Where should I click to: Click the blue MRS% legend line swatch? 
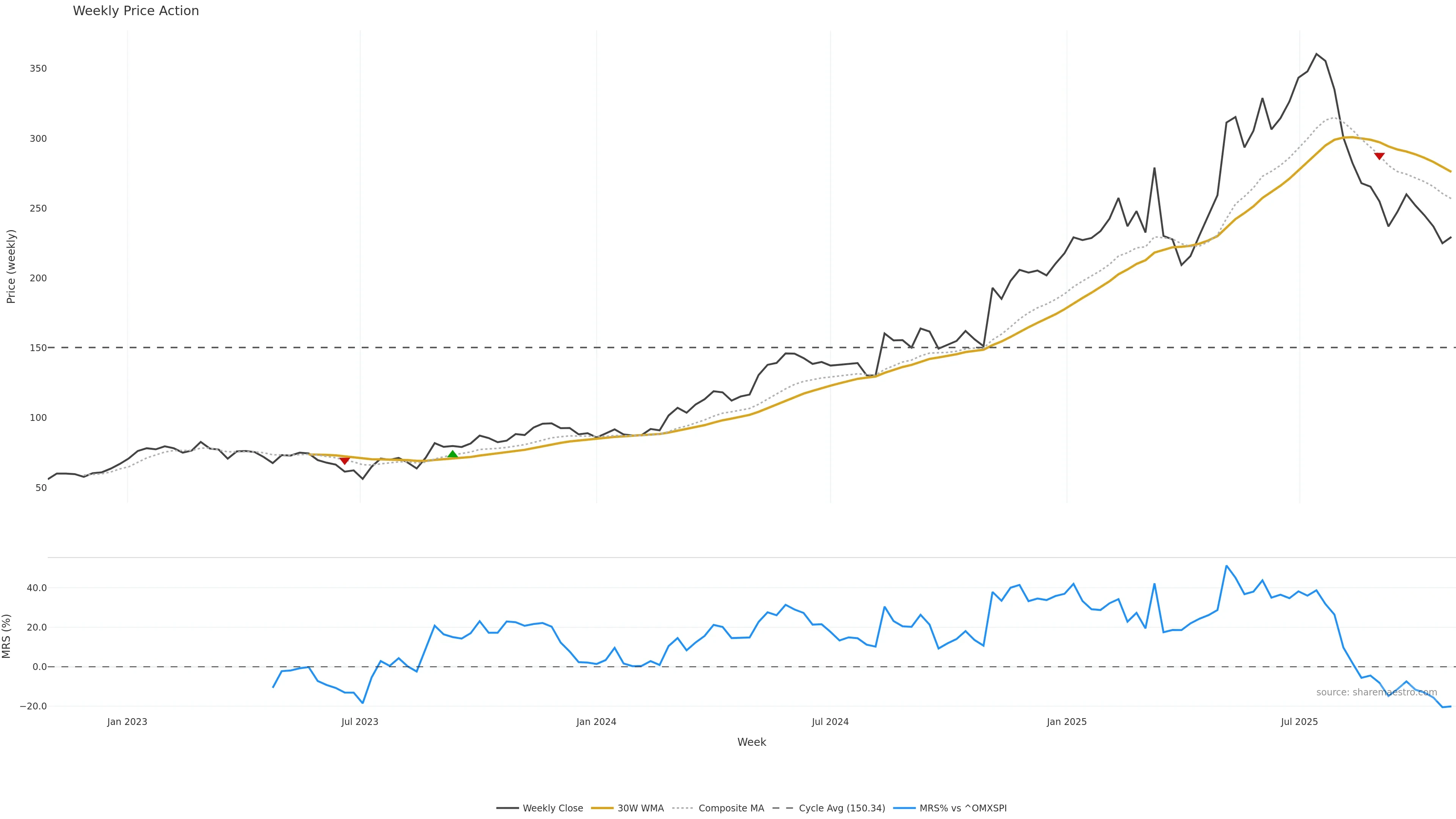pos(904,808)
